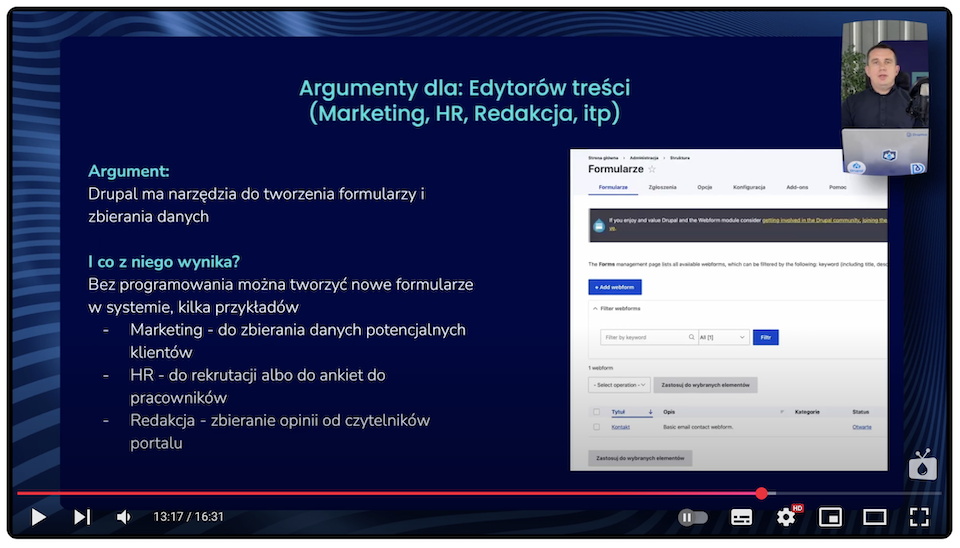Play the video
Image resolution: width=960 pixels, height=548 pixels.
[38, 517]
